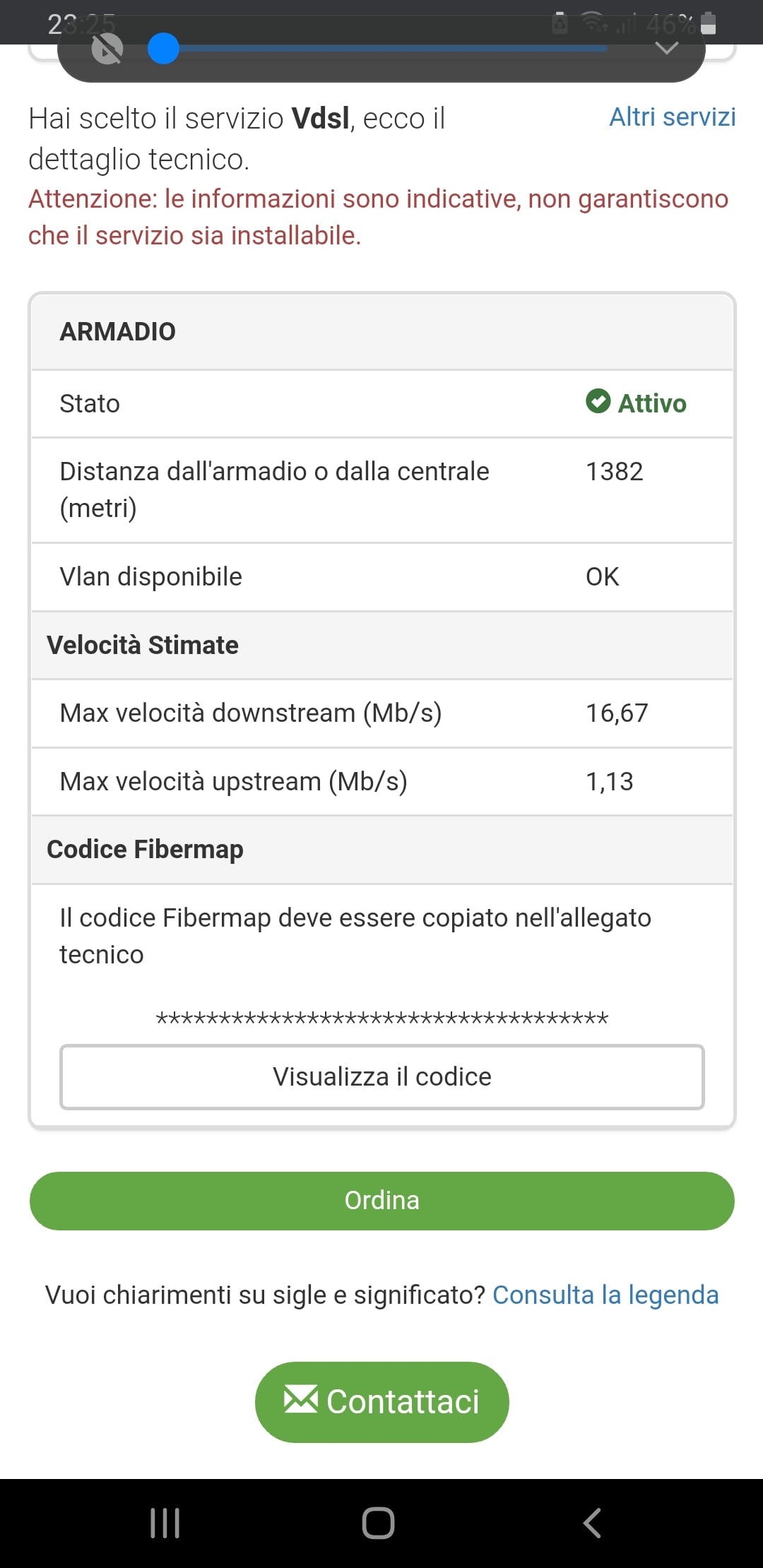Select the Max velocità downstream value 16,67

(616, 713)
